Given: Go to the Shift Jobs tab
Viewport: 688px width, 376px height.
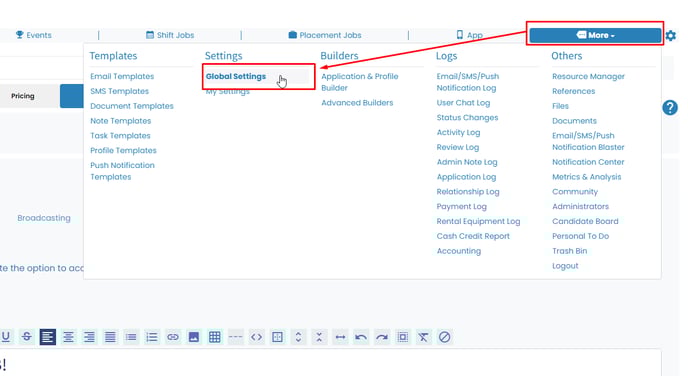Looking at the screenshot, I should point(170,35).
